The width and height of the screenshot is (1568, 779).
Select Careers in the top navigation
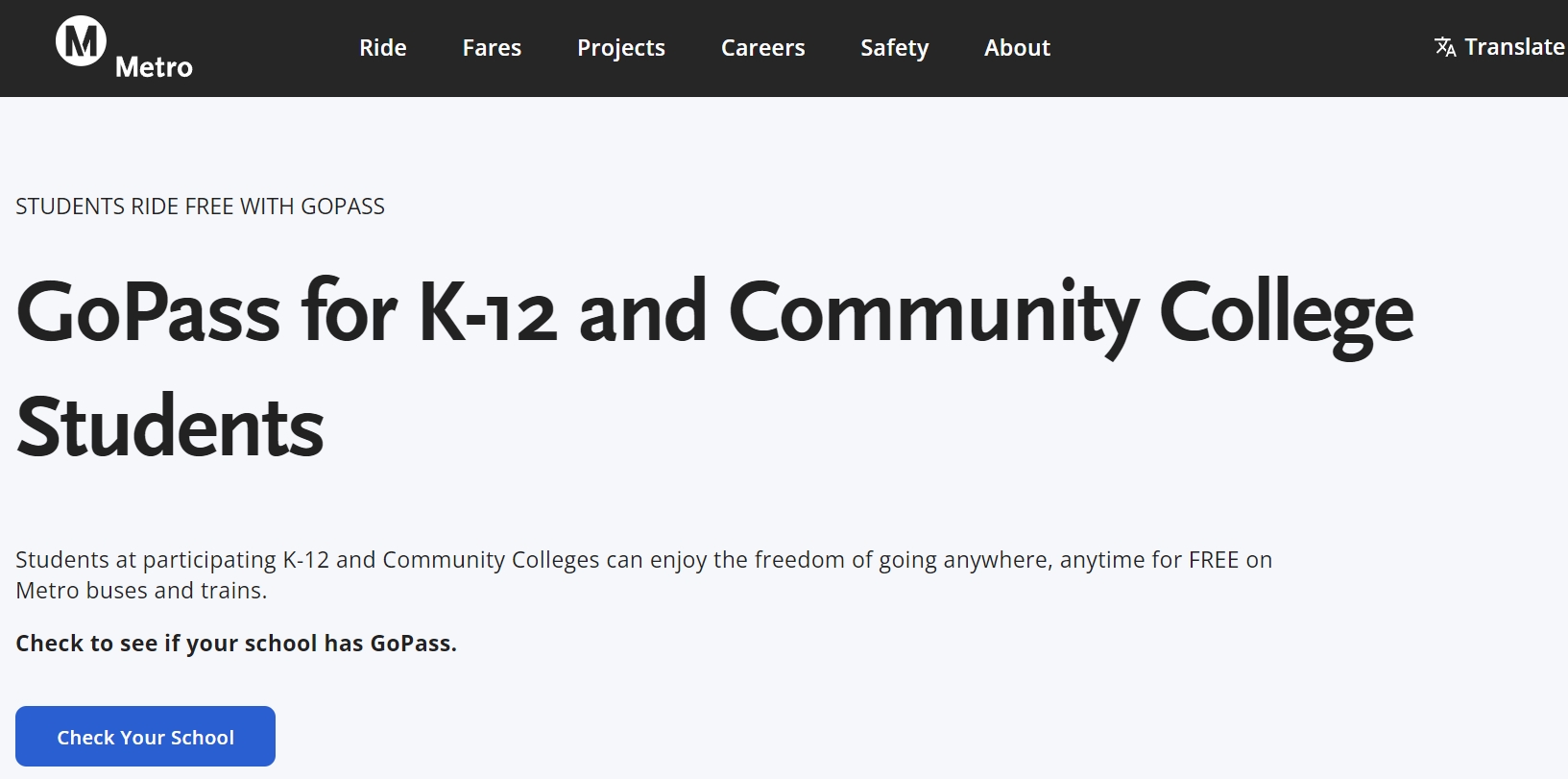(x=763, y=48)
